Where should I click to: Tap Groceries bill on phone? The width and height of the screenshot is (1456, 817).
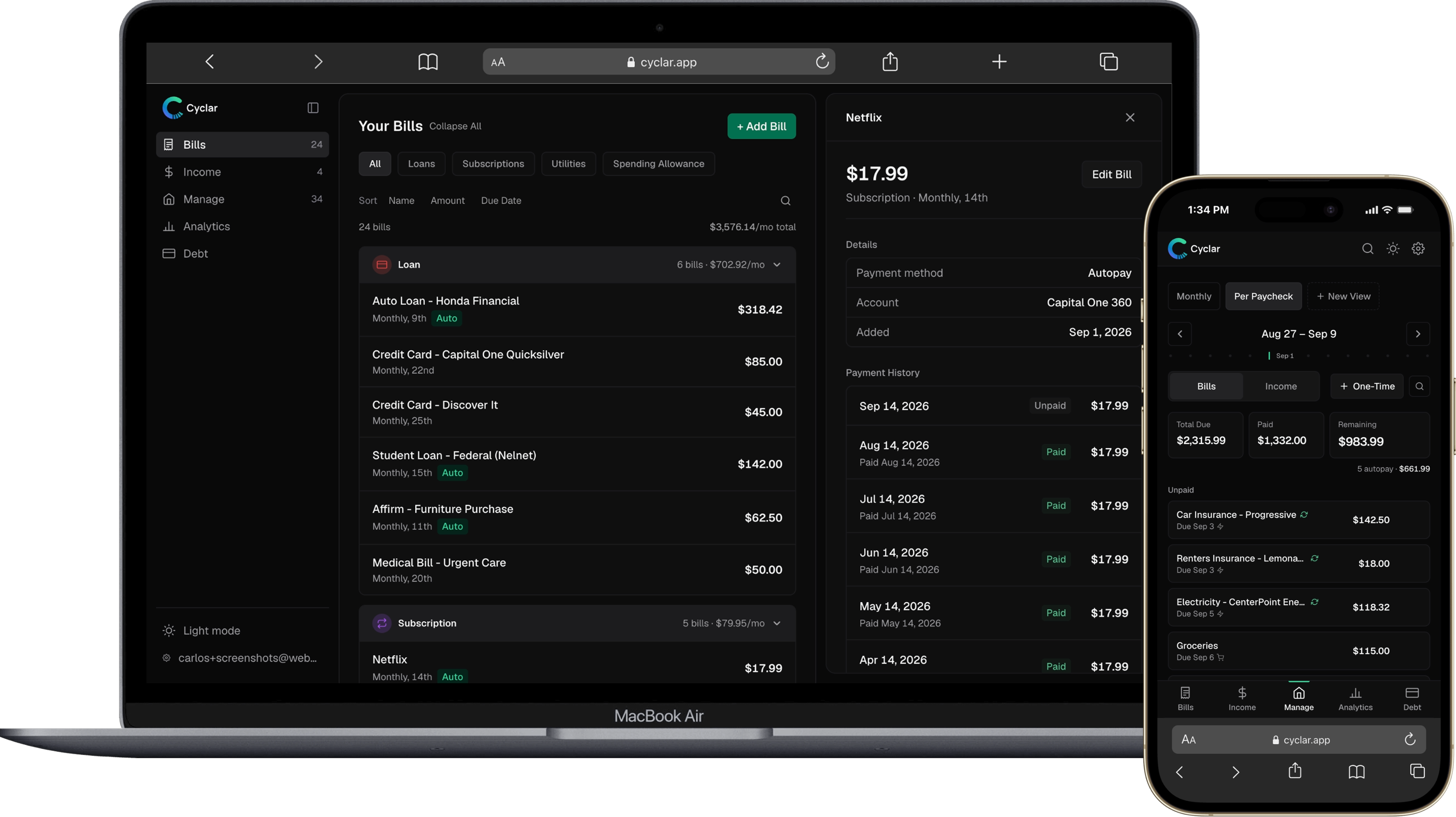[1298, 651]
